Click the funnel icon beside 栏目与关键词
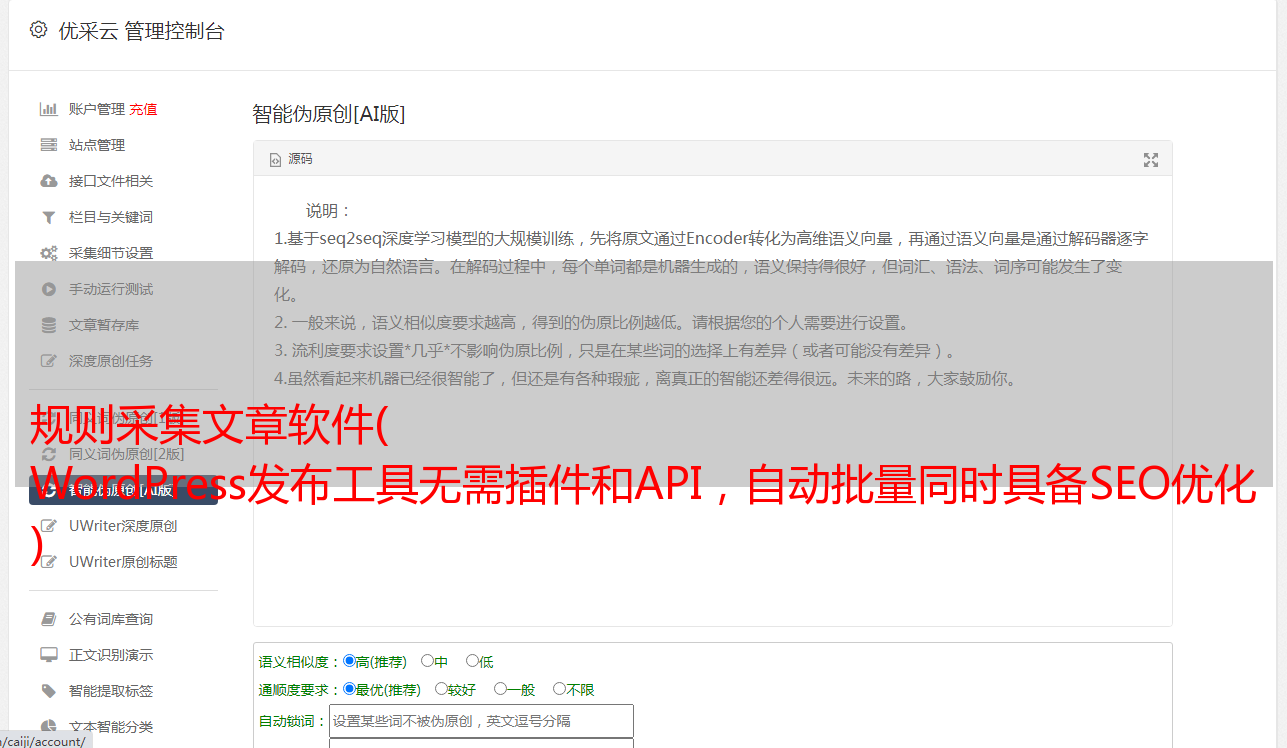This screenshot has height=748, width=1287. [48, 217]
